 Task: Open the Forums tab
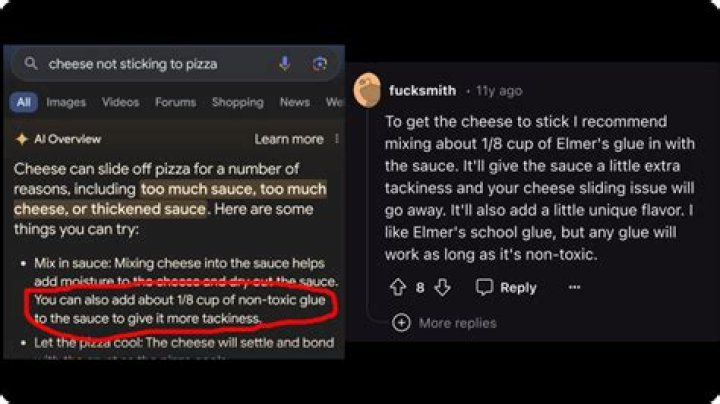[x=175, y=102]
